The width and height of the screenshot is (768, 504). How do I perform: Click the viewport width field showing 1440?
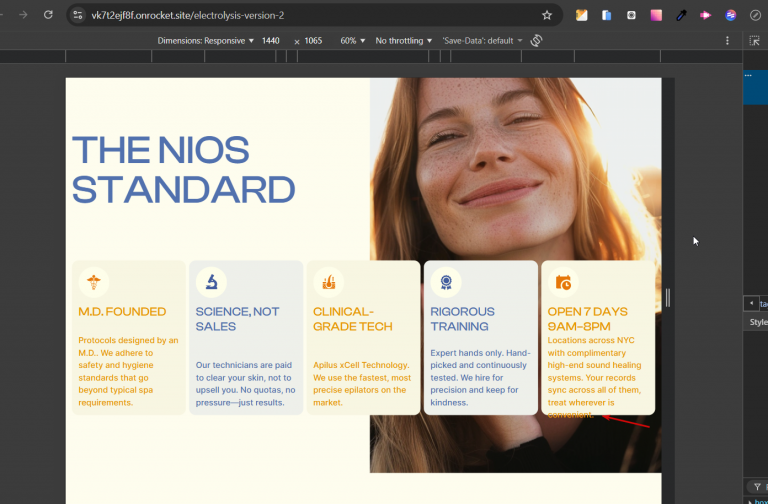click(x=271, y=41)
